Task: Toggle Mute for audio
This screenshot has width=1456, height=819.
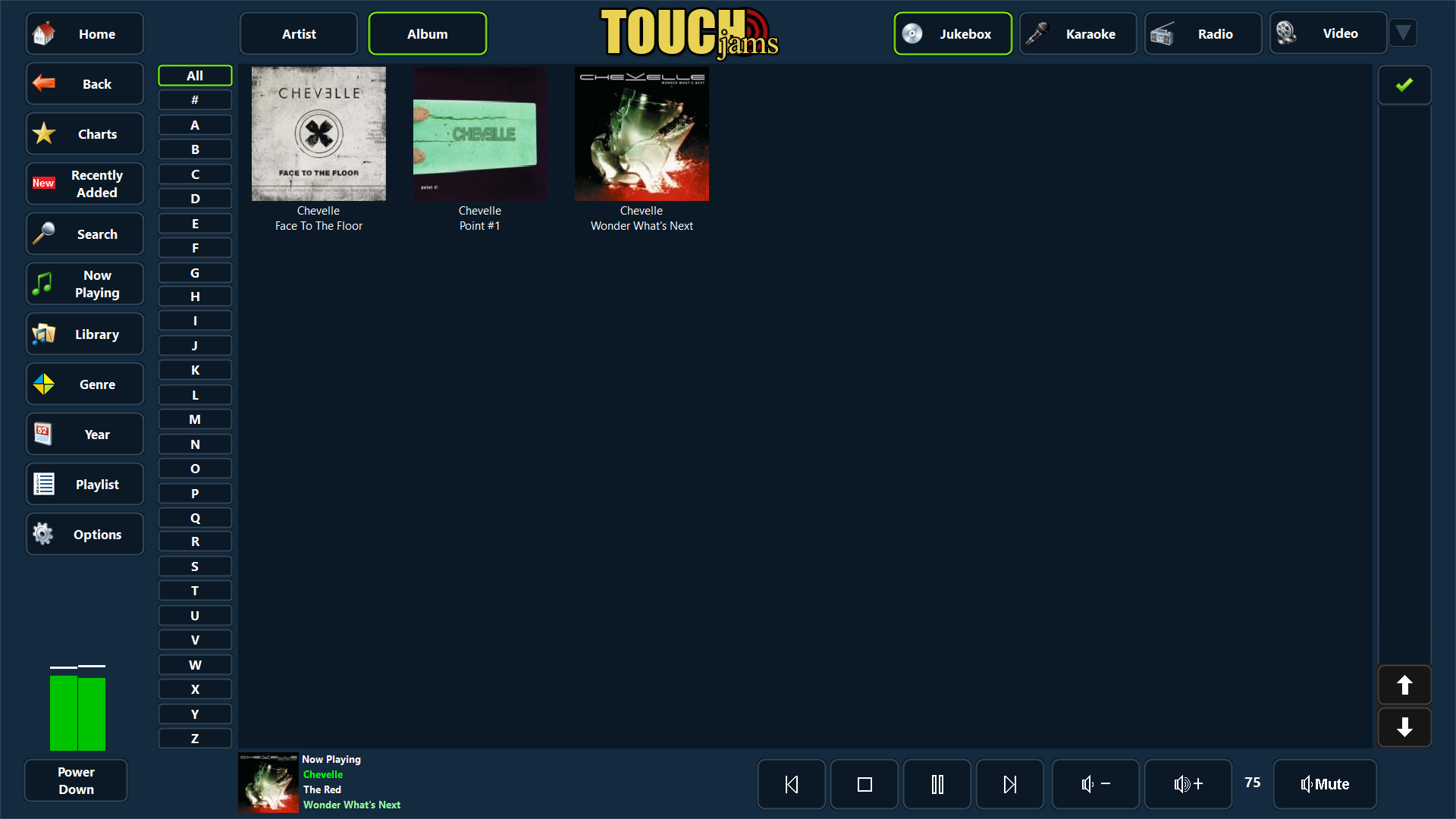Action: click(x=1324, y=784)
